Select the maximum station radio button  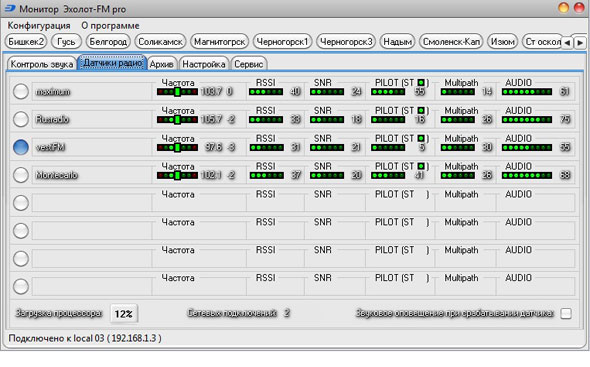(x=21, y=91)
